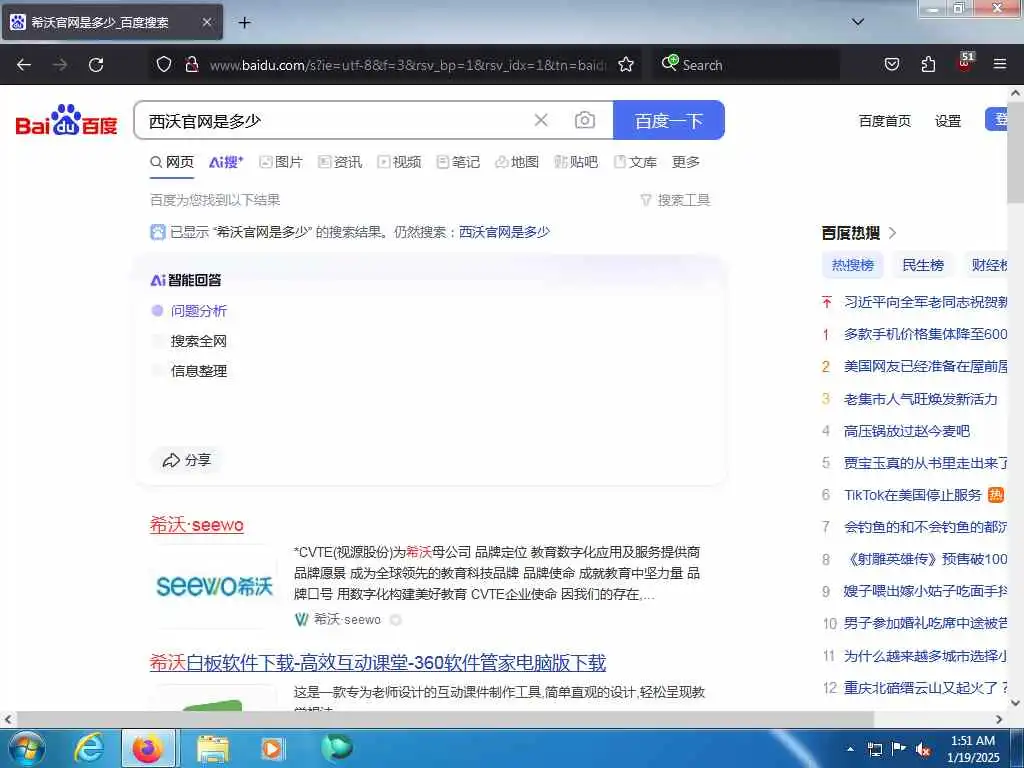Viewport: 1024px width, 768px height.
Task: Click the horizontal scrollbar at page bottom
Action: tap(444, 719)
